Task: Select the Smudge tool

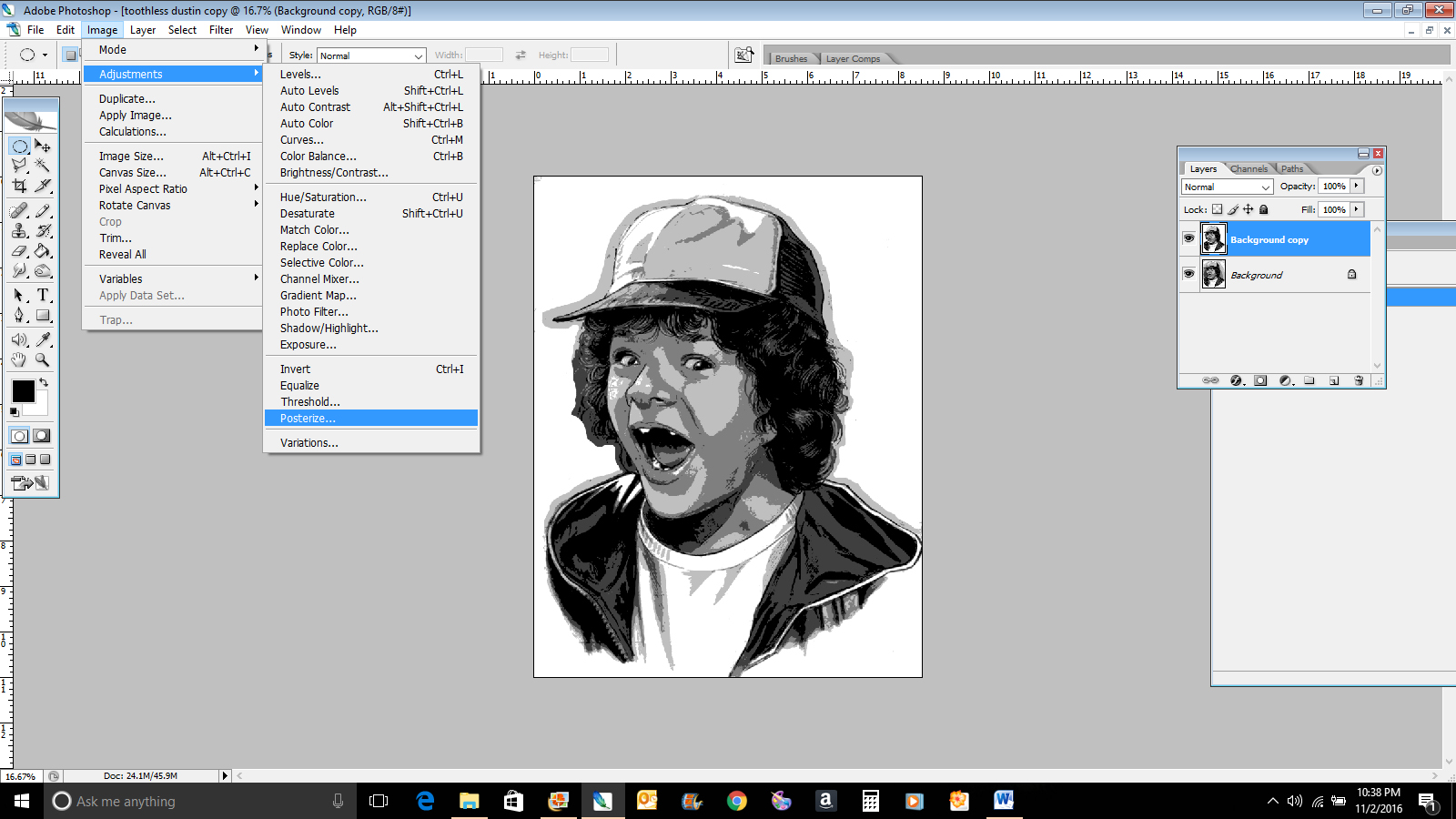Action: coord(20,270)
